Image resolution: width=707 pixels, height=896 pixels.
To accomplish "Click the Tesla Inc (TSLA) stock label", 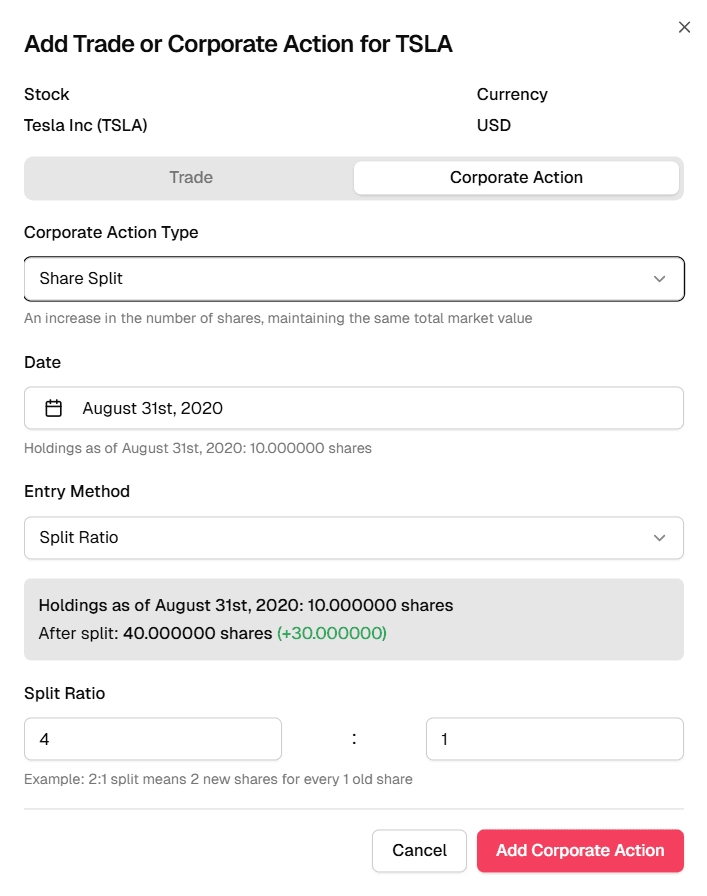I will click(86, 125).
